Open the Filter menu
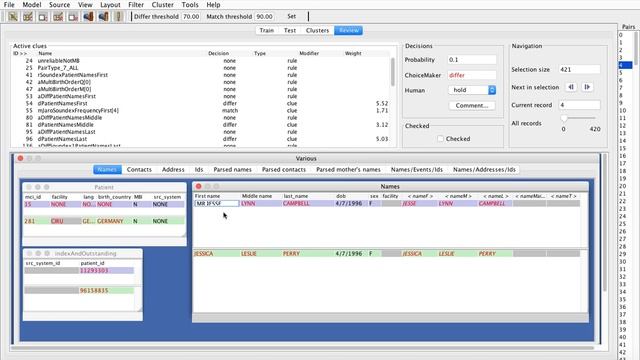Viewport: 640px width, 360px height. coord(136,5)
